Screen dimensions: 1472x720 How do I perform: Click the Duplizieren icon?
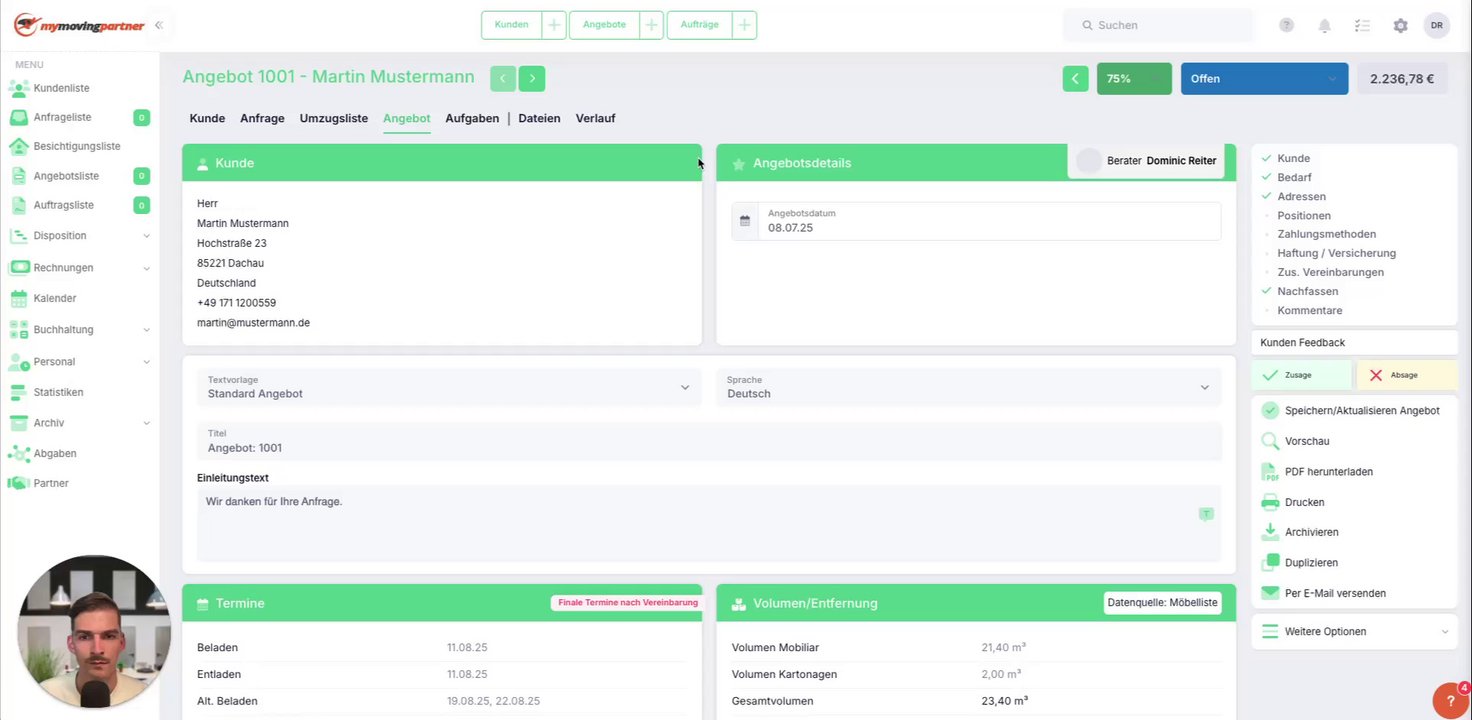click(x=1270, y=562)
